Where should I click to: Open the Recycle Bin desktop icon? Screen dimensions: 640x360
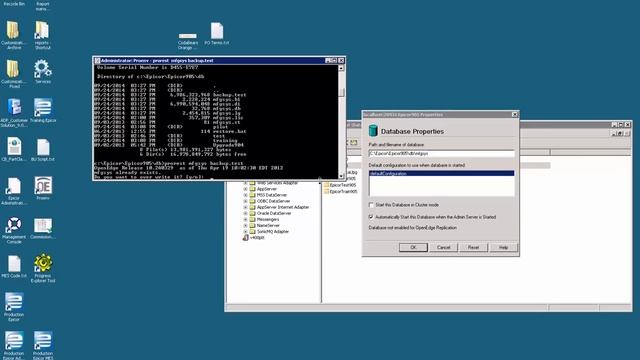click(x=14, y=3)
